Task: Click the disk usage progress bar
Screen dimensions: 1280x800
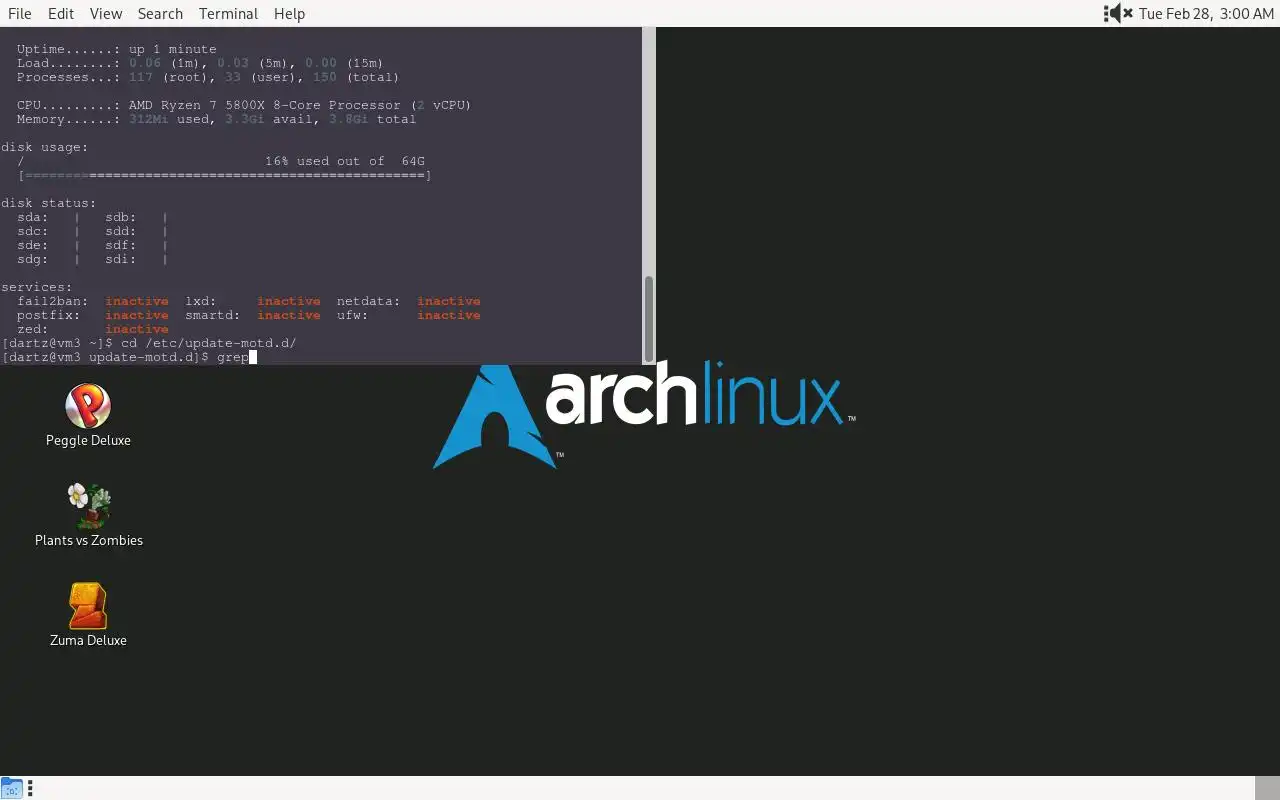Action: [x=225, y=175]
